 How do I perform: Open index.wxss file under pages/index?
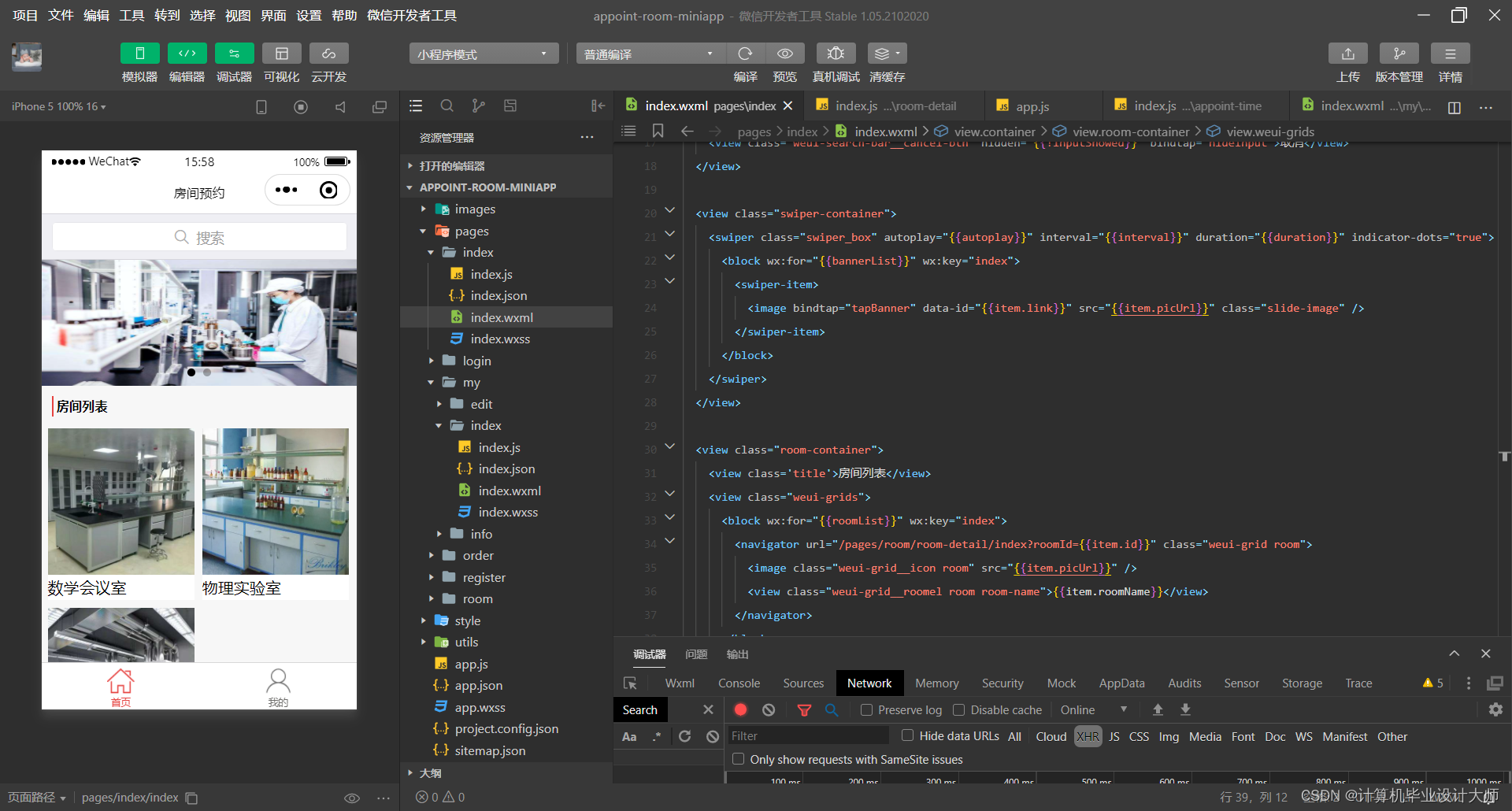tap(500, 339)
